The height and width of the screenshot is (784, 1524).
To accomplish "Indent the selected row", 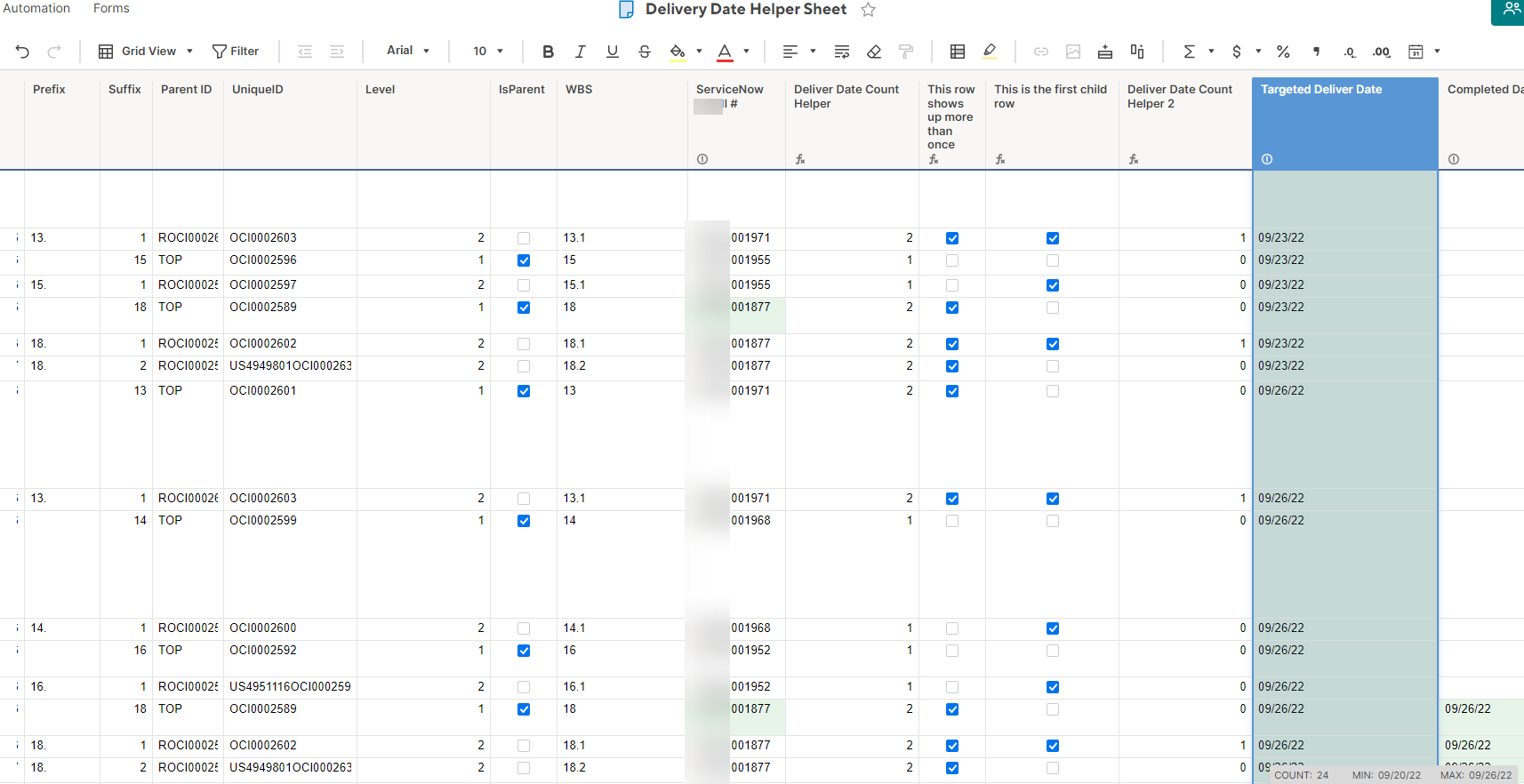I will [337, 52].
